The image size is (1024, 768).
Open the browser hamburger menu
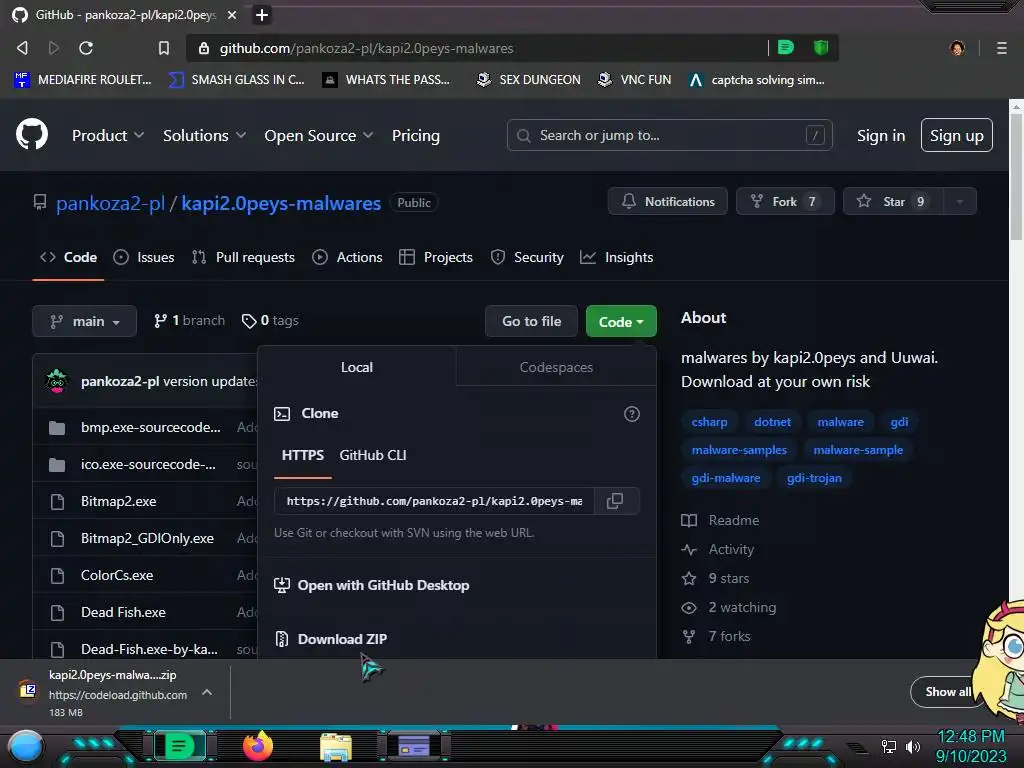tap(1001, 48)
